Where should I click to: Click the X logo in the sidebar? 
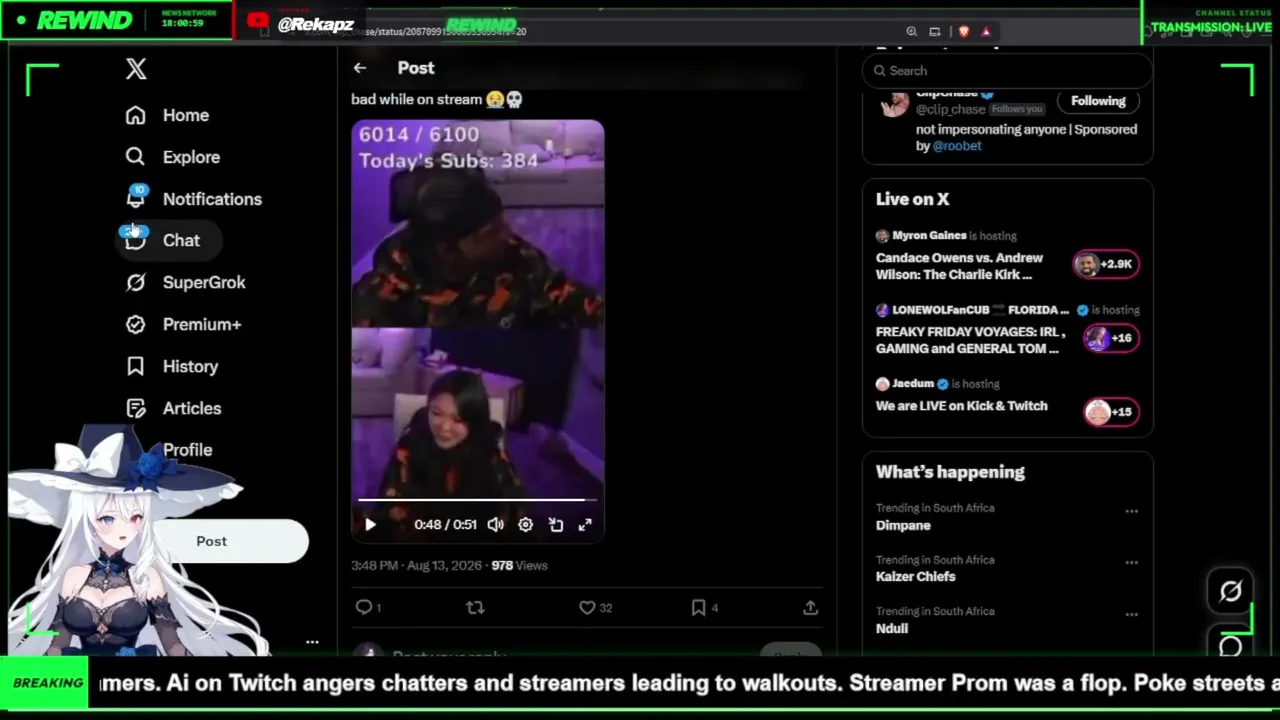(136, 69)
